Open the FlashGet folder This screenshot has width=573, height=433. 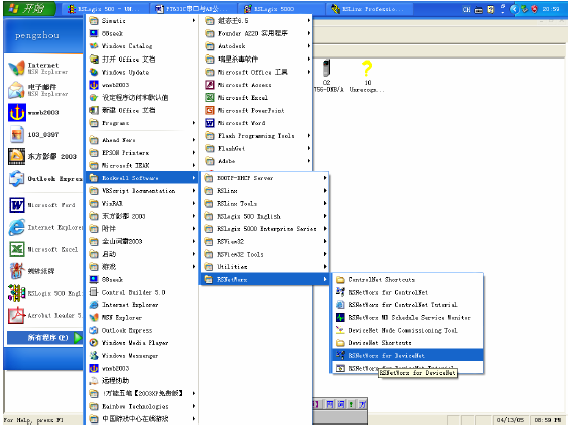click(257, 148)
